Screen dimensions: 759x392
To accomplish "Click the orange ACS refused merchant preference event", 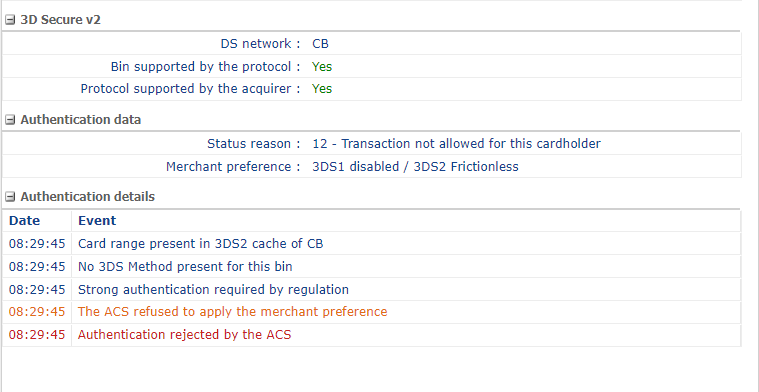I will pyautogui.click(x=232, y=312).
